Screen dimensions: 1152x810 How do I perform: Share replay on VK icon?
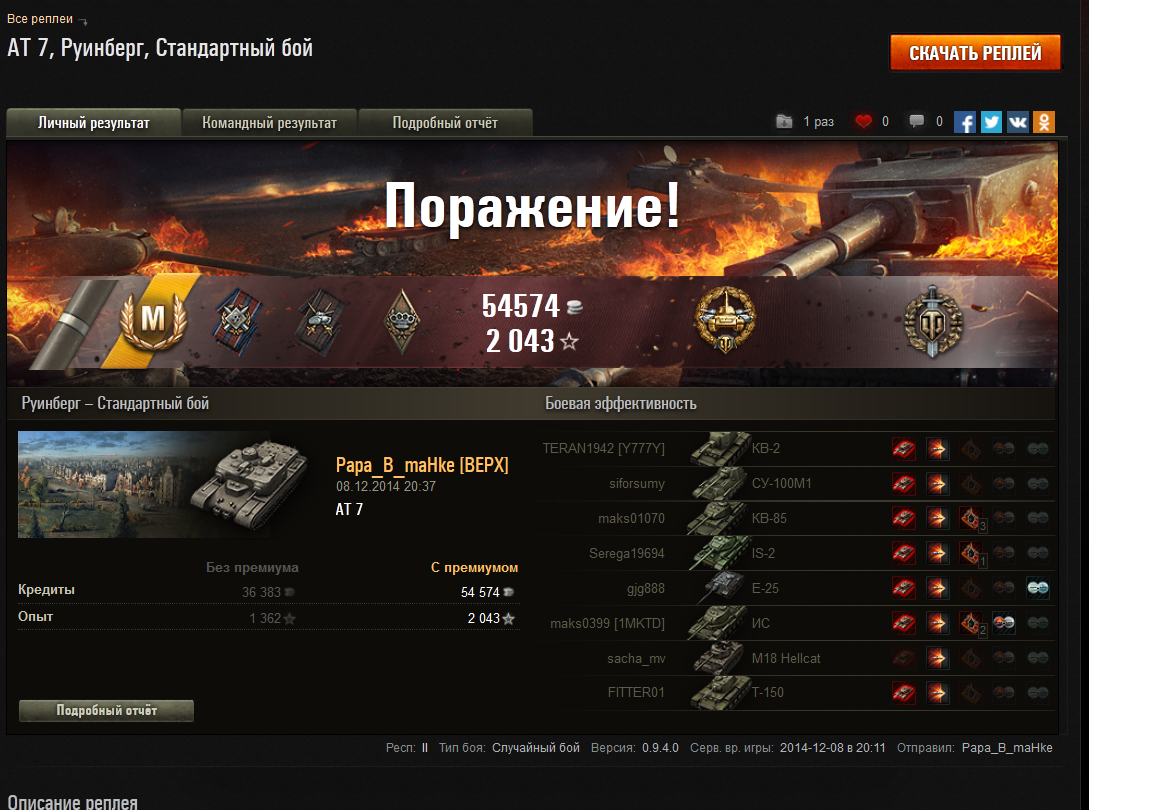[x=1018, y=122]
